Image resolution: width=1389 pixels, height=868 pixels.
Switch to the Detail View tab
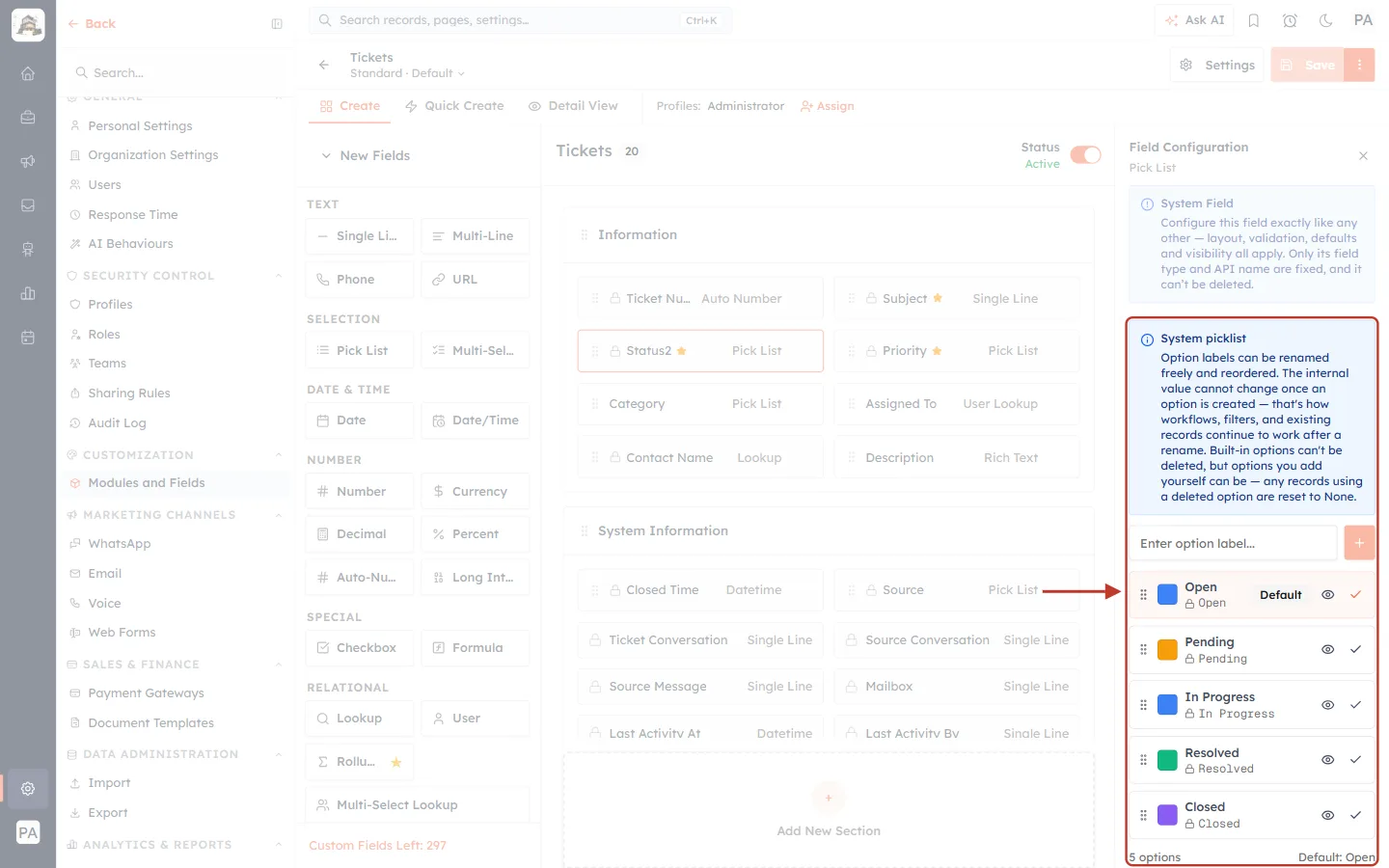coord(573,106)
